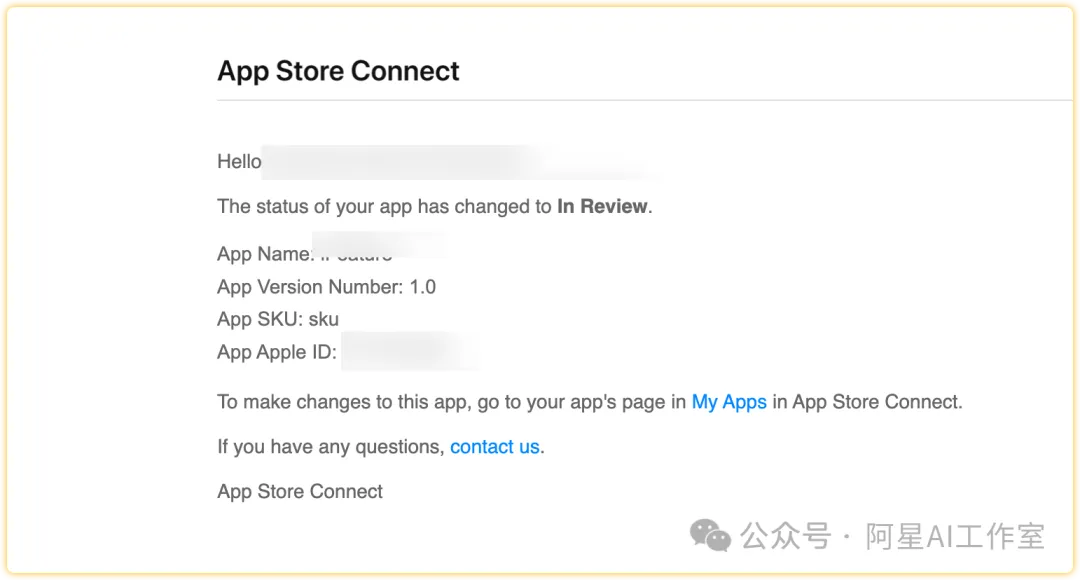Click the WeChat logo icon in watermark
The height and width of the screenshot is (580, 1080).
711,537
